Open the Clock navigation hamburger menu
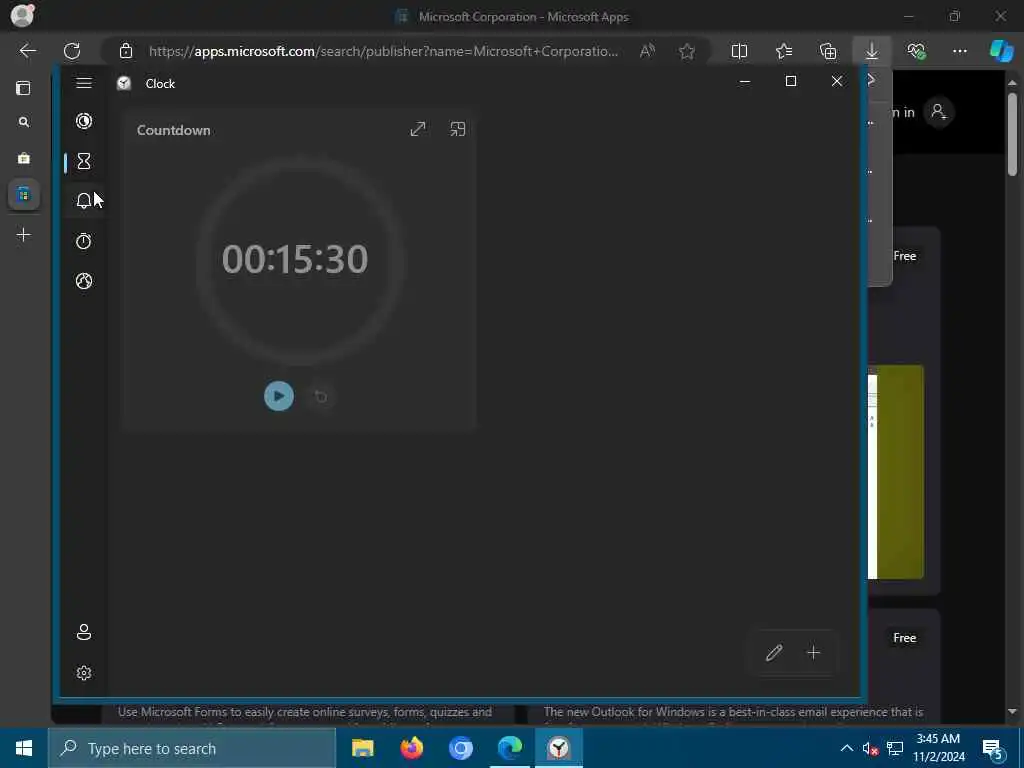Screen dimensions: 1024x768 84,83
